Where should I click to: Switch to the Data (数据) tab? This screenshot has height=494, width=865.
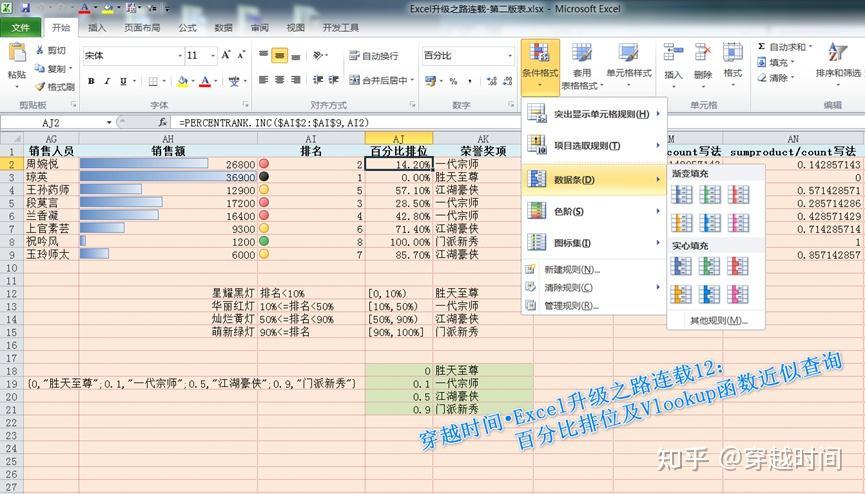(223, 28)
